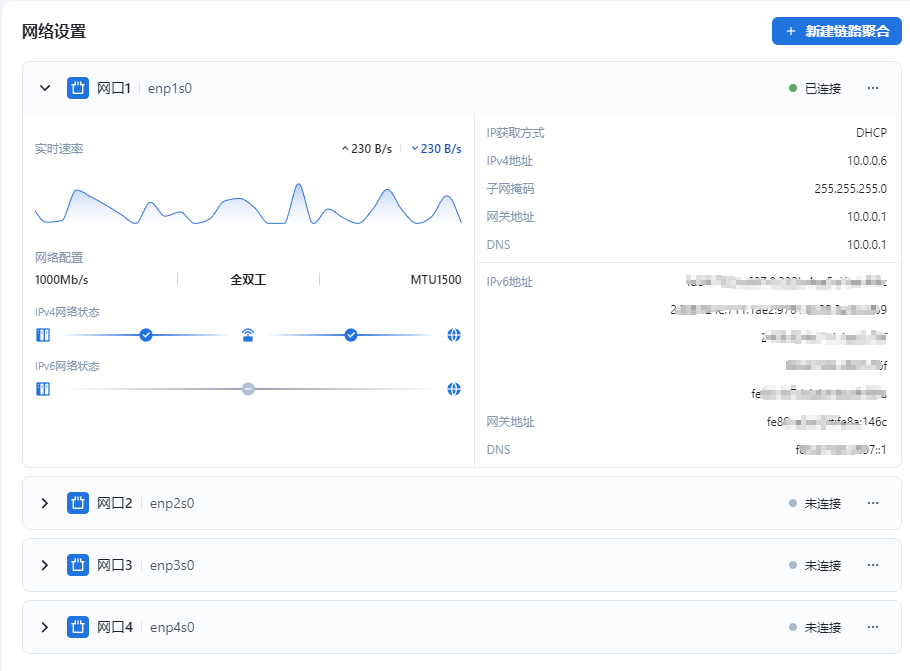Click the IPv4 device-to-router check mark

tap(146, 335)
